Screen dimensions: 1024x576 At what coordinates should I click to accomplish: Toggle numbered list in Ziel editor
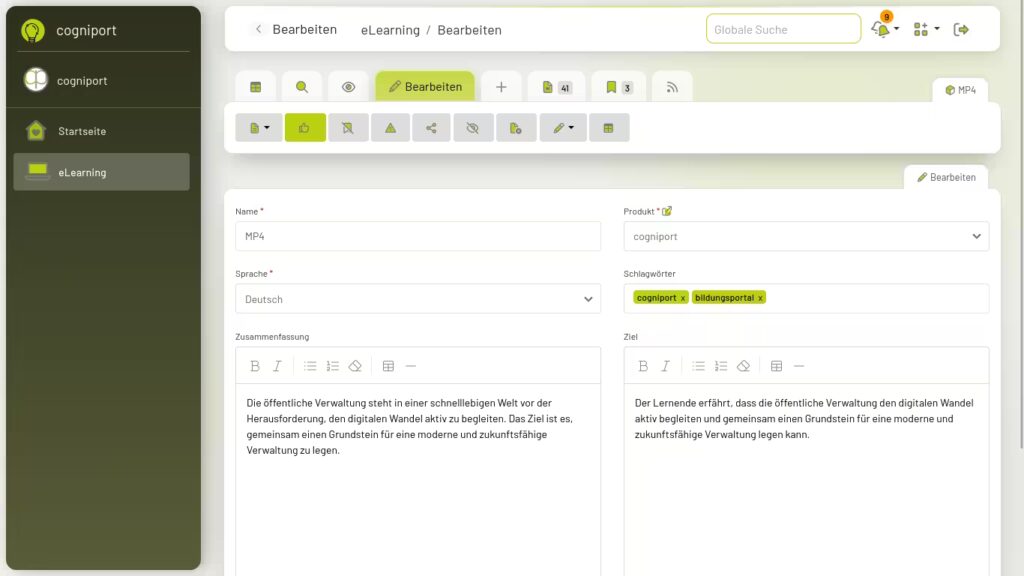721,366
